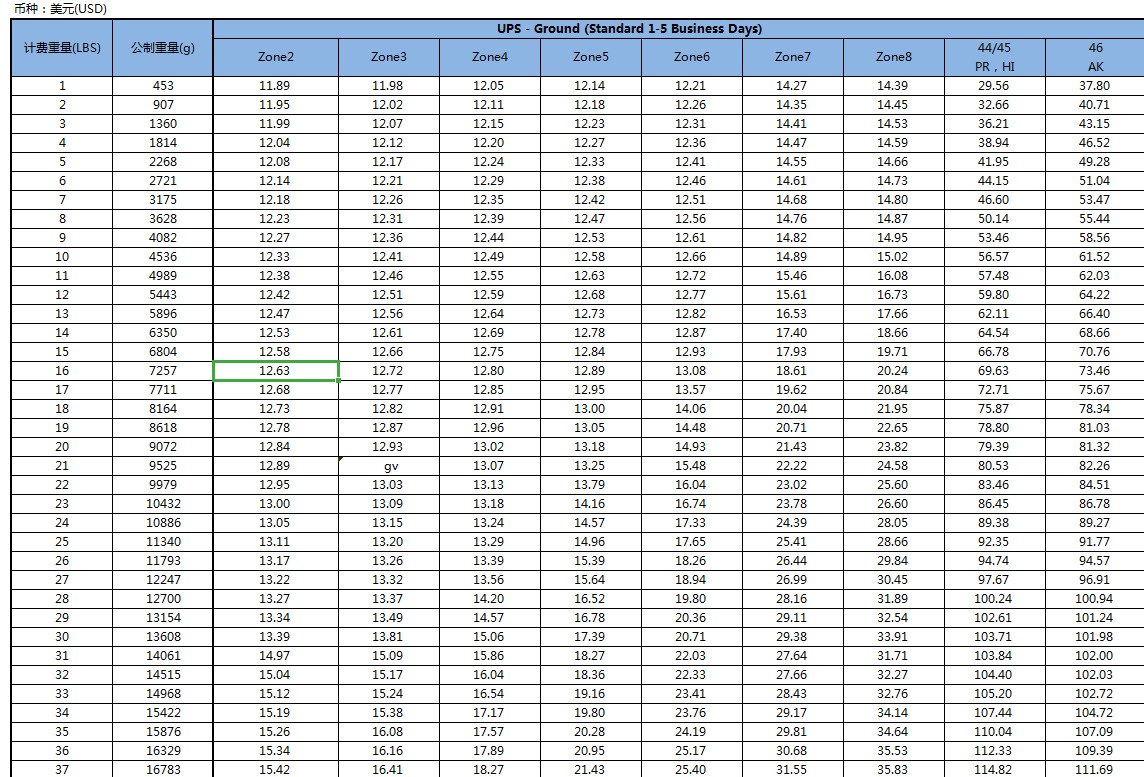Select the cell containing 'gv' in Zone3

coord(388,466)
